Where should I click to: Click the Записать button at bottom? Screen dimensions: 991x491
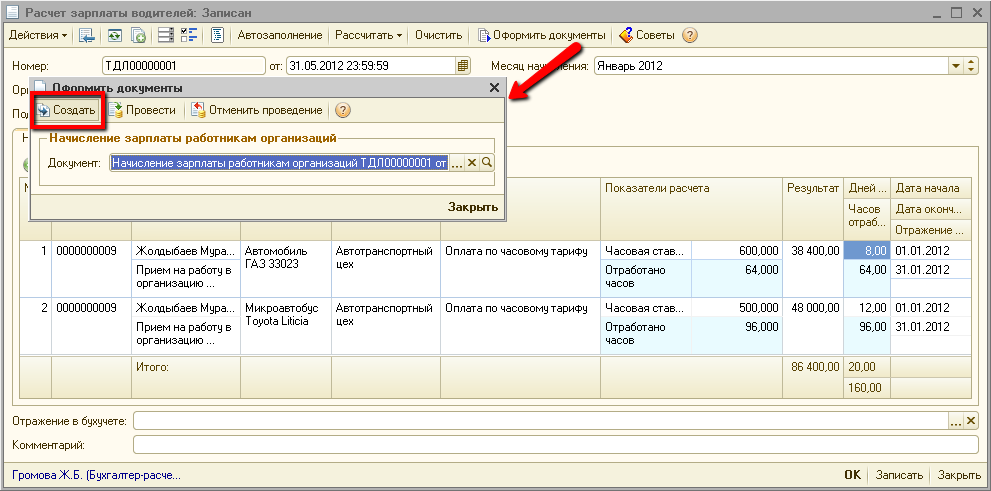899,475
